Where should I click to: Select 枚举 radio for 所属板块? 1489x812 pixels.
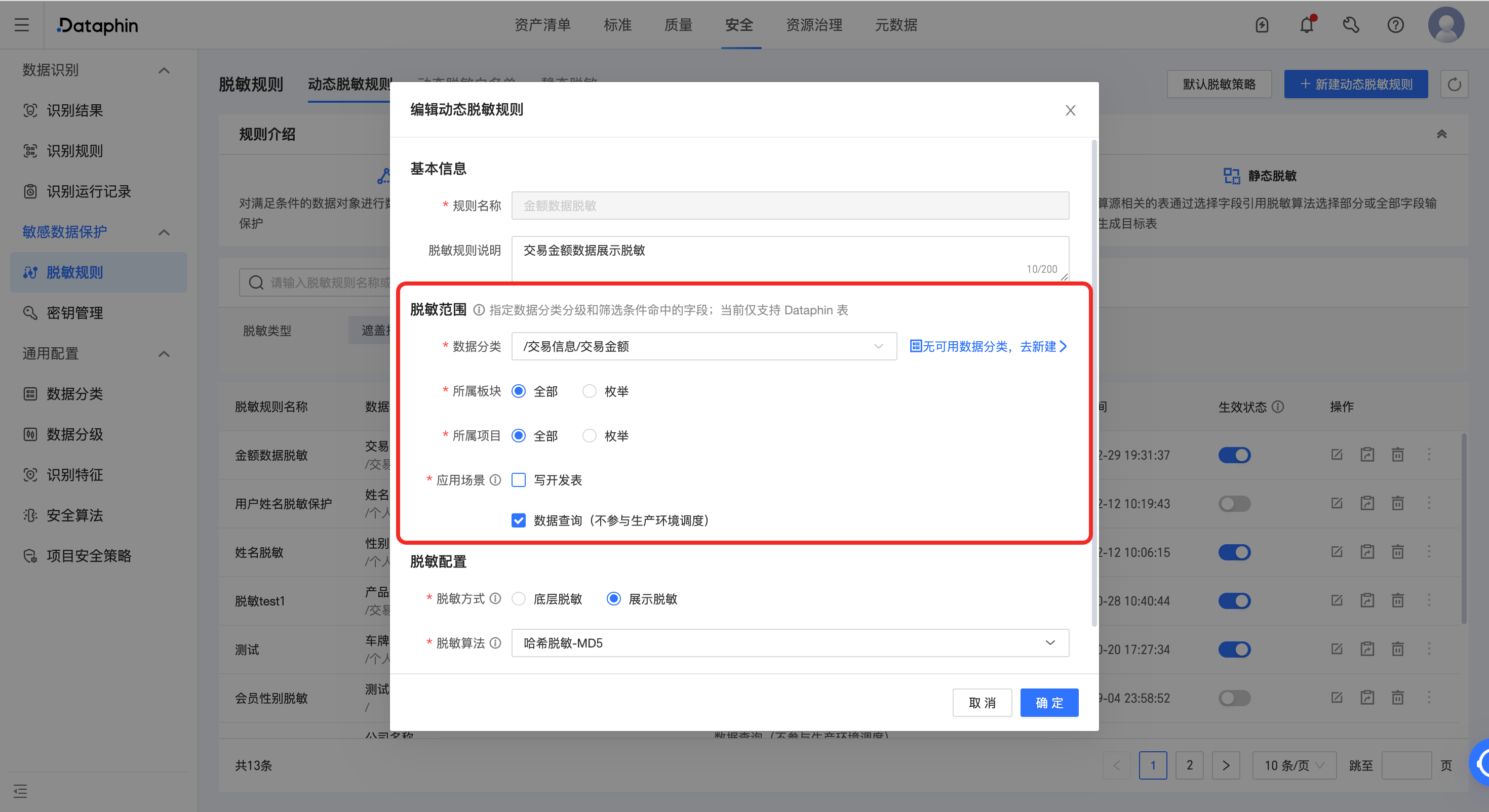pyautogui.click(x=589, y=391)
